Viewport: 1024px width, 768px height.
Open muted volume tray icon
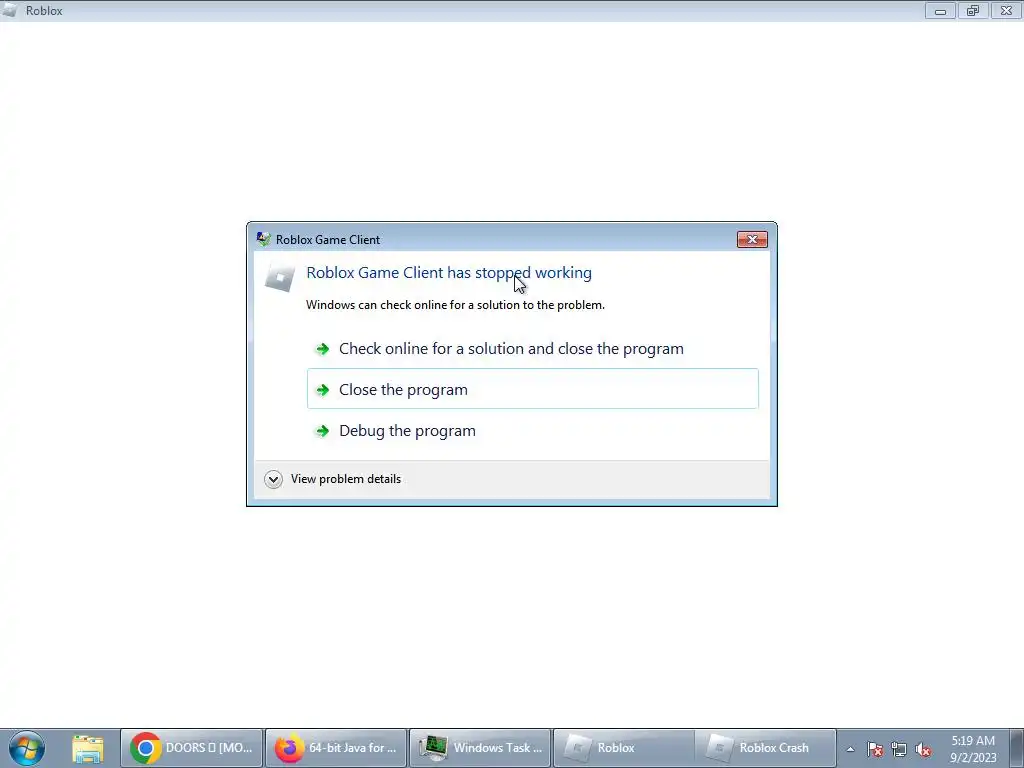click(922, 749)
